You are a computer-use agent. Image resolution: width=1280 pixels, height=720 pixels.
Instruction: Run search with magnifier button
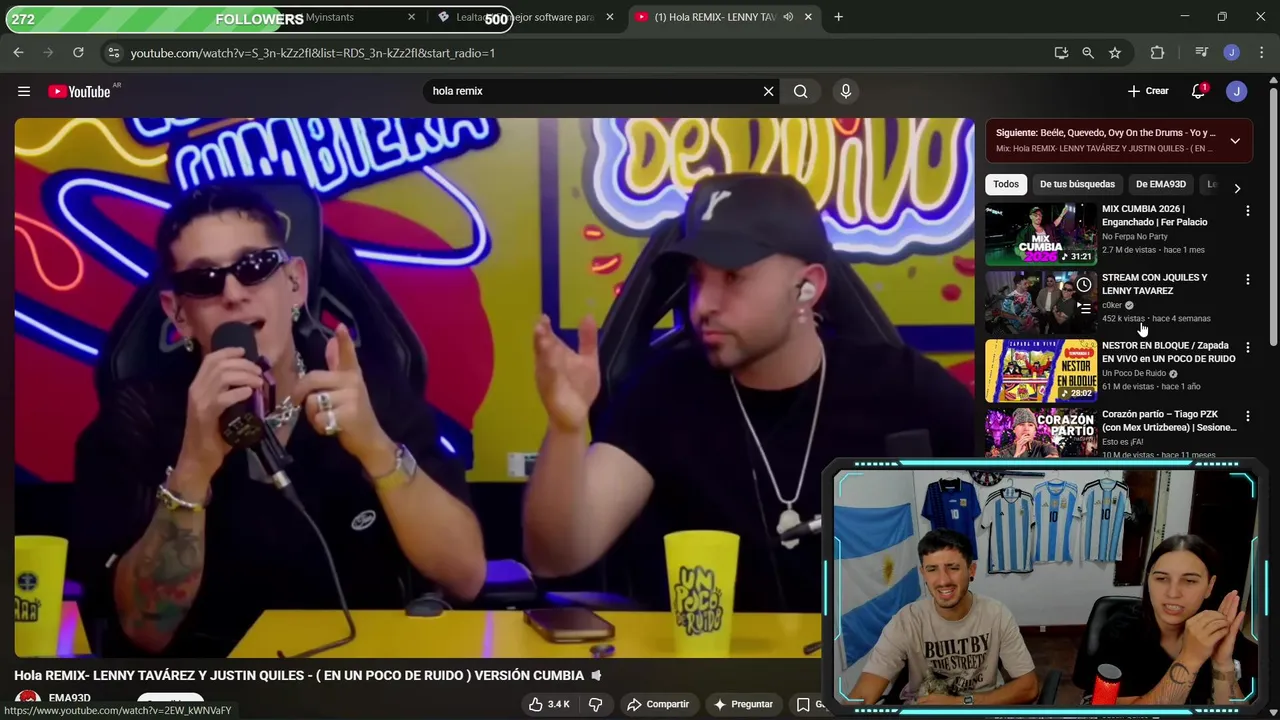point(800,91)
